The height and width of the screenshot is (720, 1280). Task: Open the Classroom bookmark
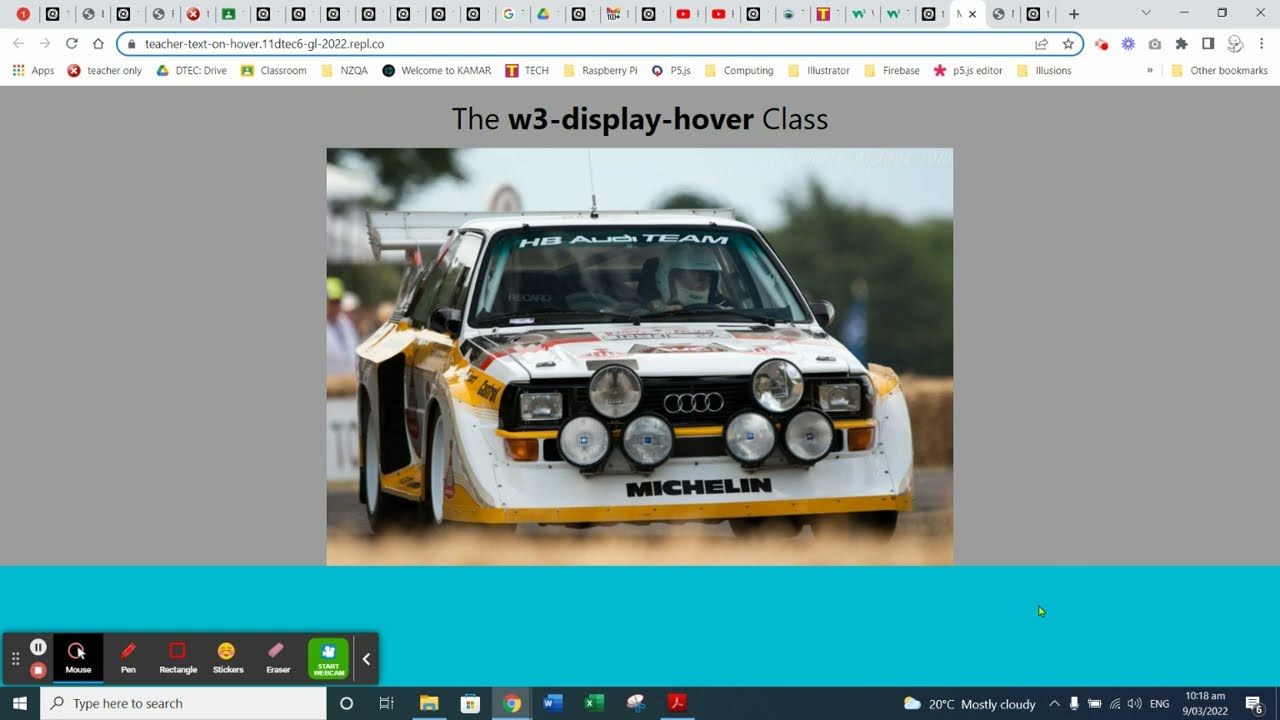274,71
